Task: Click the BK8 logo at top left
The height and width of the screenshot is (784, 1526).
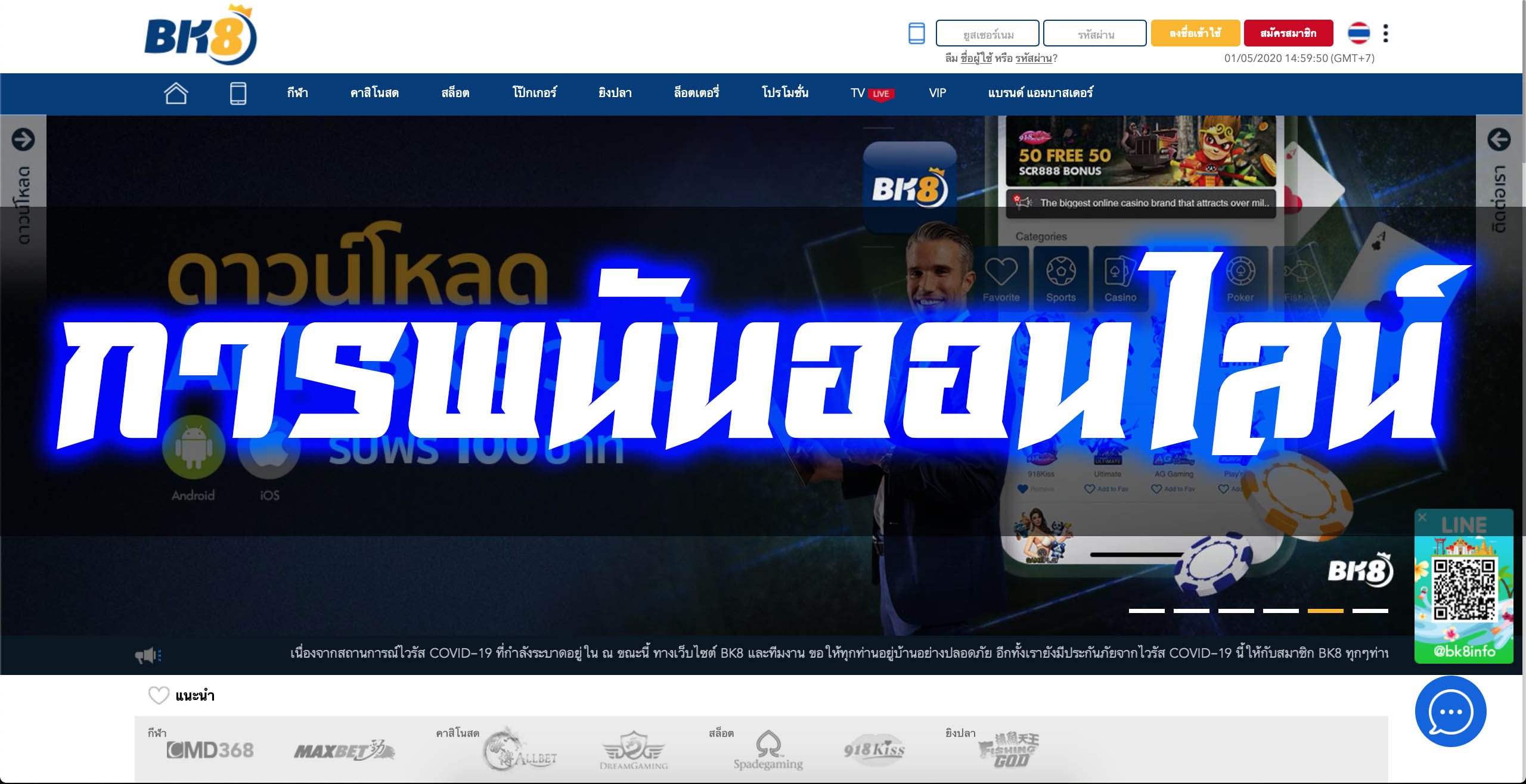Action: click(x=200, y=36)
